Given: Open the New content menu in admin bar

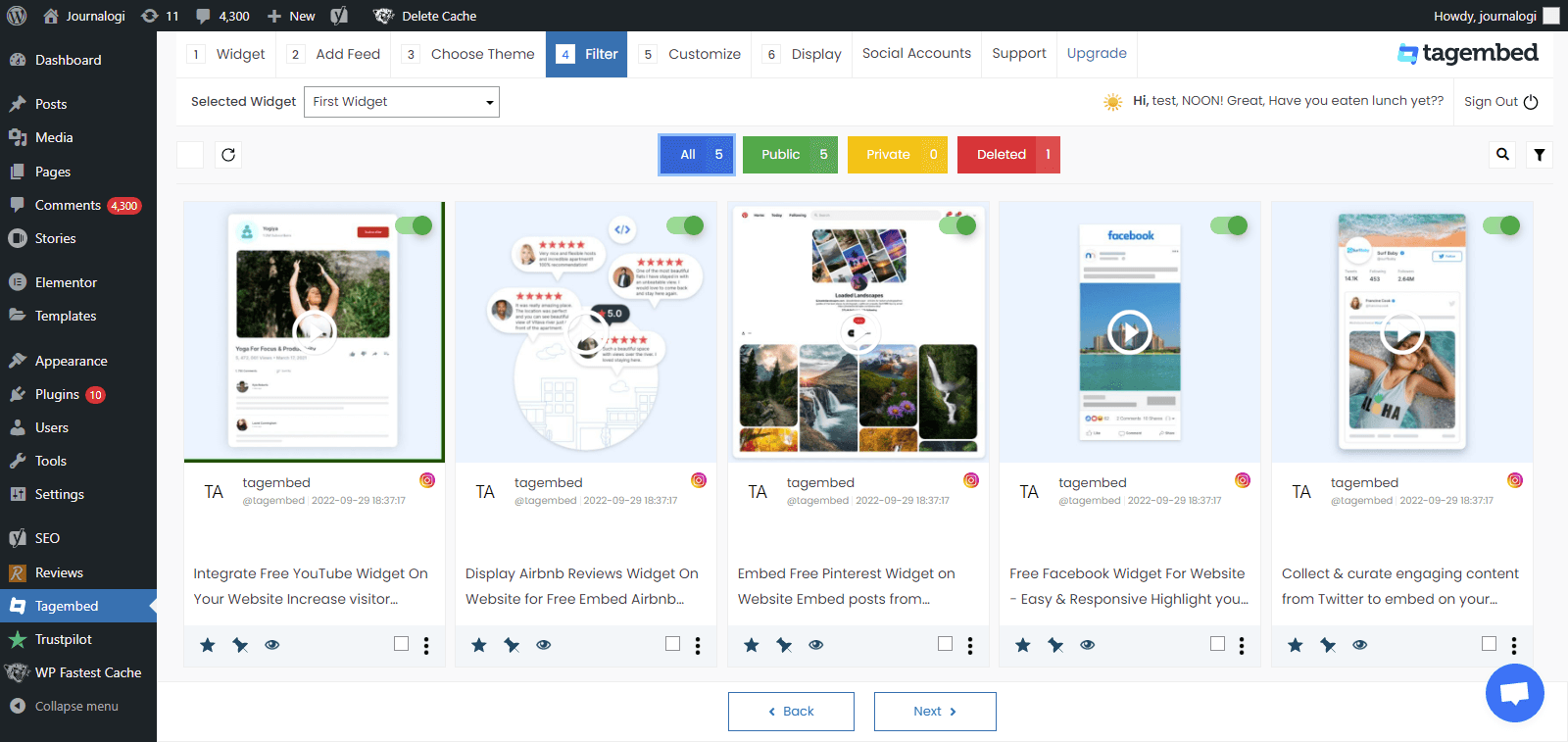Looking at the screenshot, I should 291,16.
